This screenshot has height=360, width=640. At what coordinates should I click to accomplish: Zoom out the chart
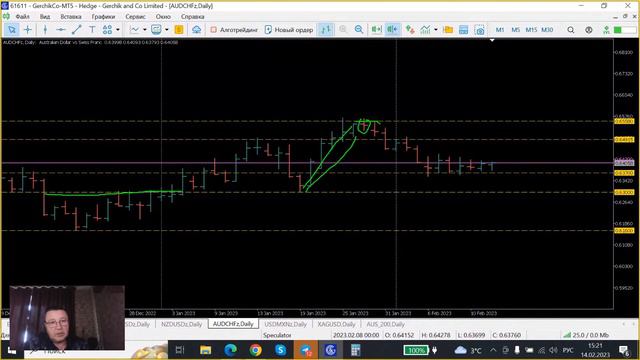click(x=359, y=29)
